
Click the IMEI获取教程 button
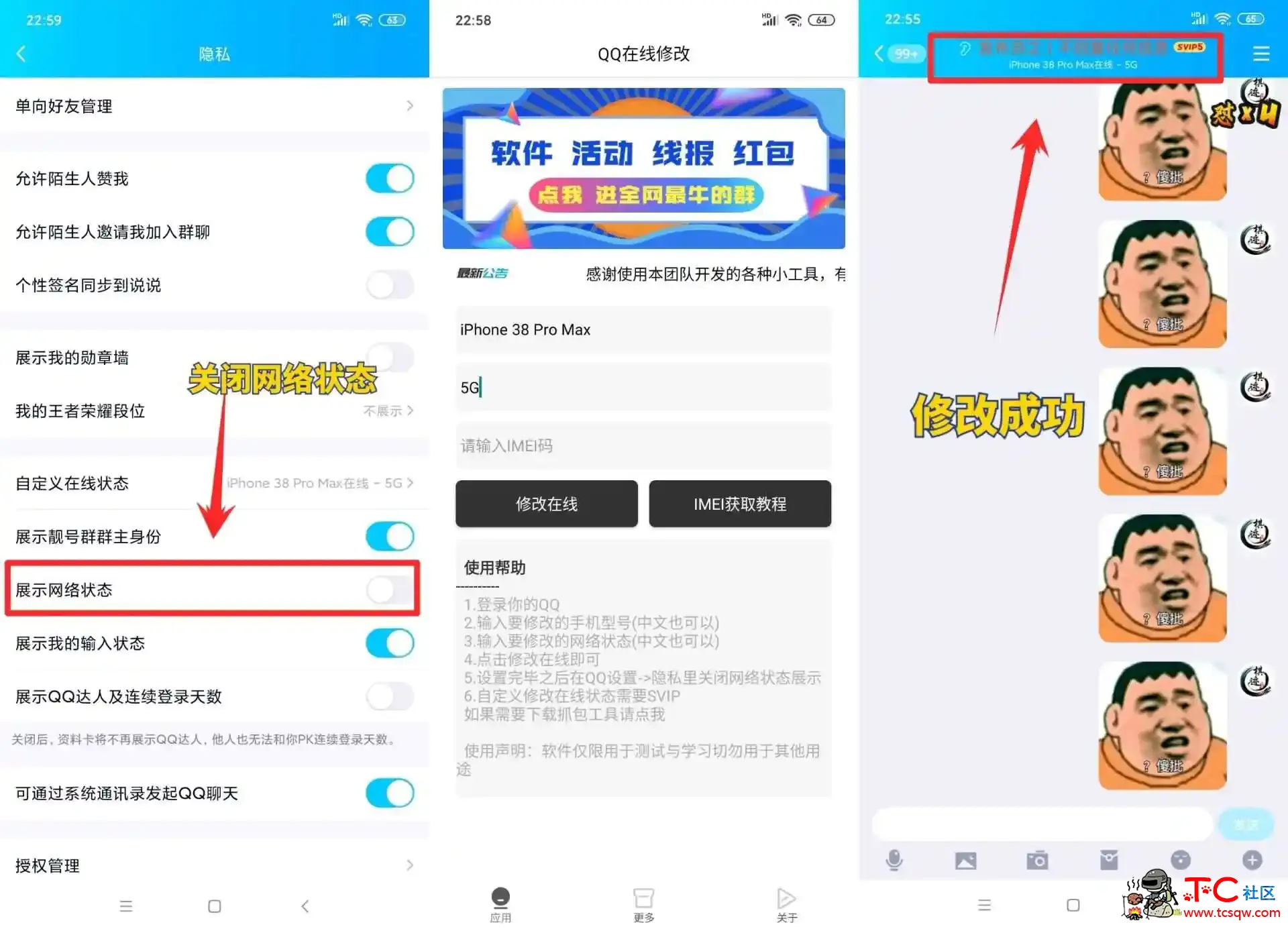(x=744, y=504)
